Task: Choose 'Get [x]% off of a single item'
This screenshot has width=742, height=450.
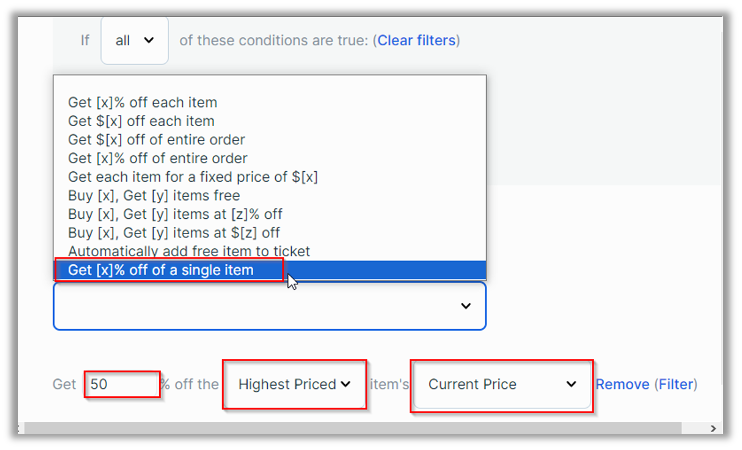Action: 161,270
